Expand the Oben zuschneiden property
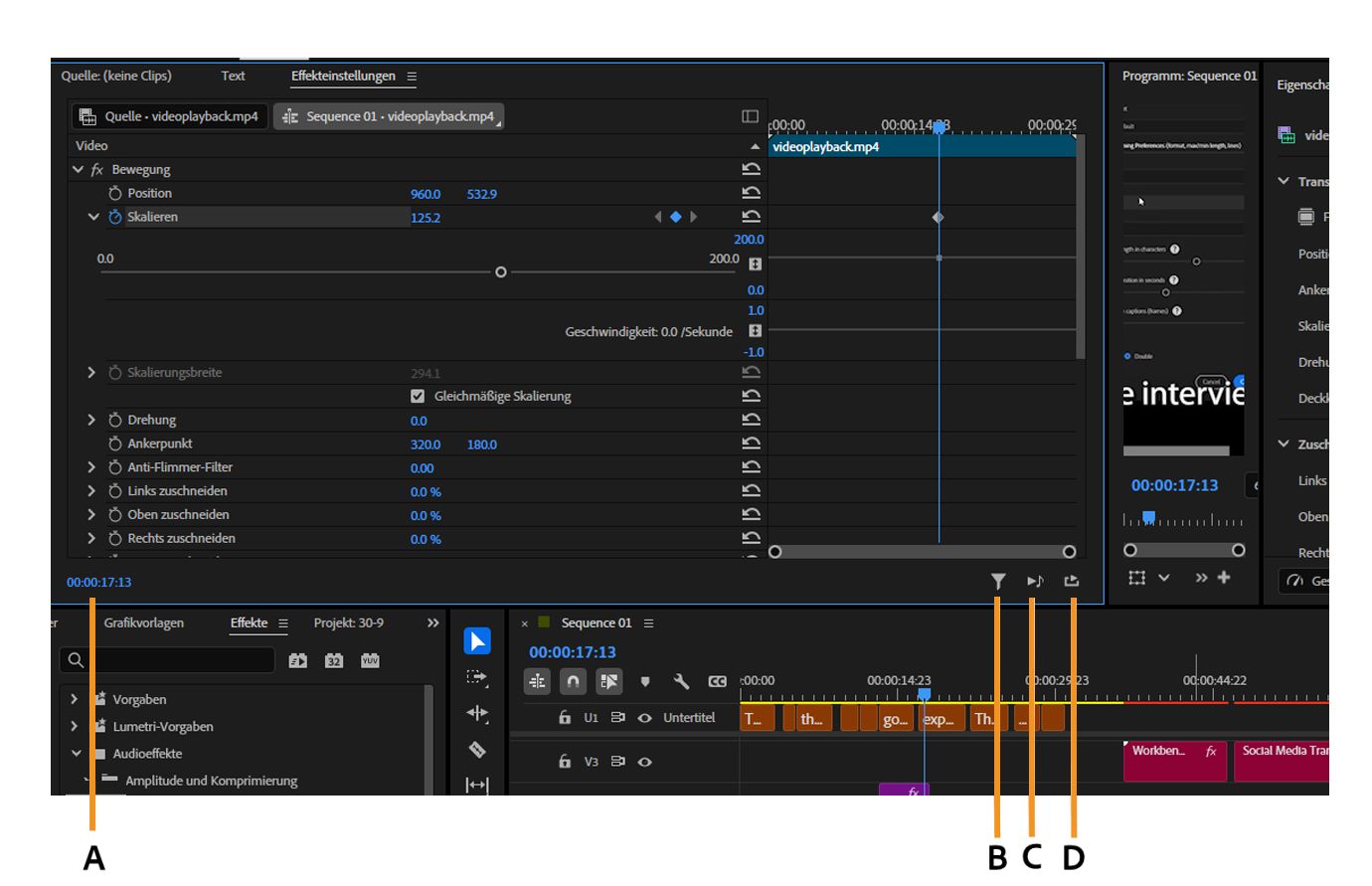 [91, 515]
